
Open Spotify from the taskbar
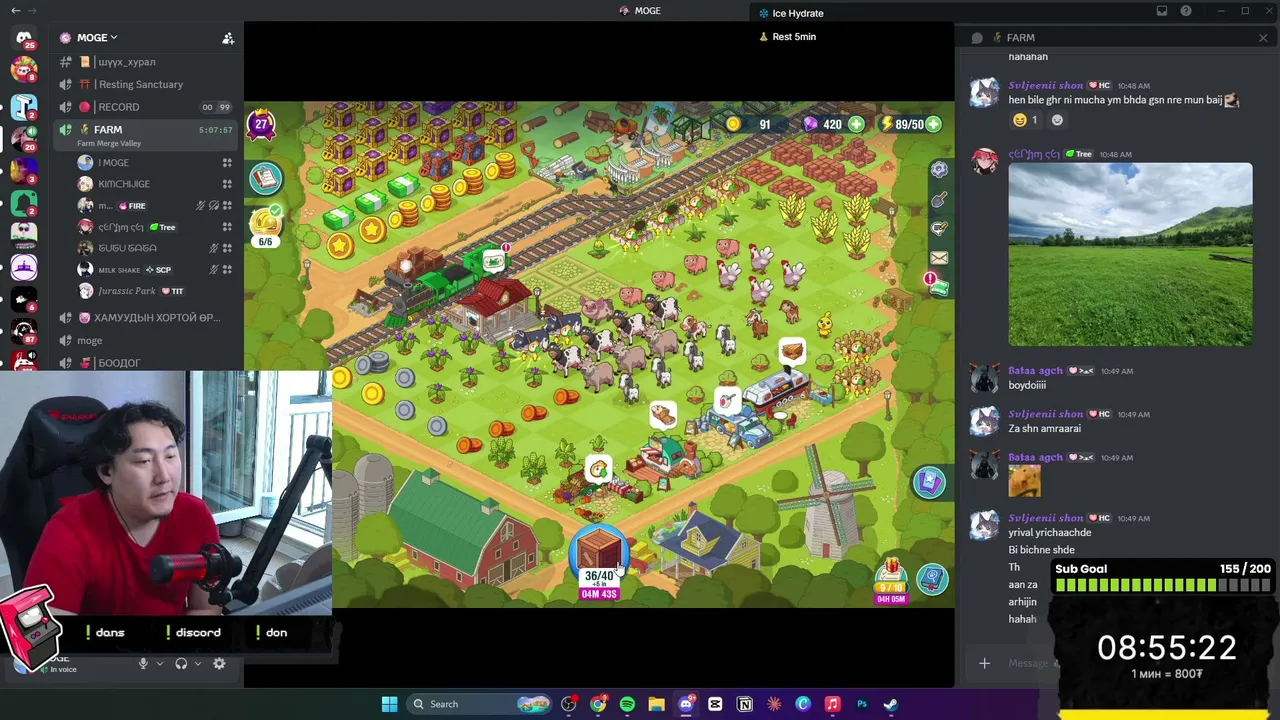pos(627,704)
